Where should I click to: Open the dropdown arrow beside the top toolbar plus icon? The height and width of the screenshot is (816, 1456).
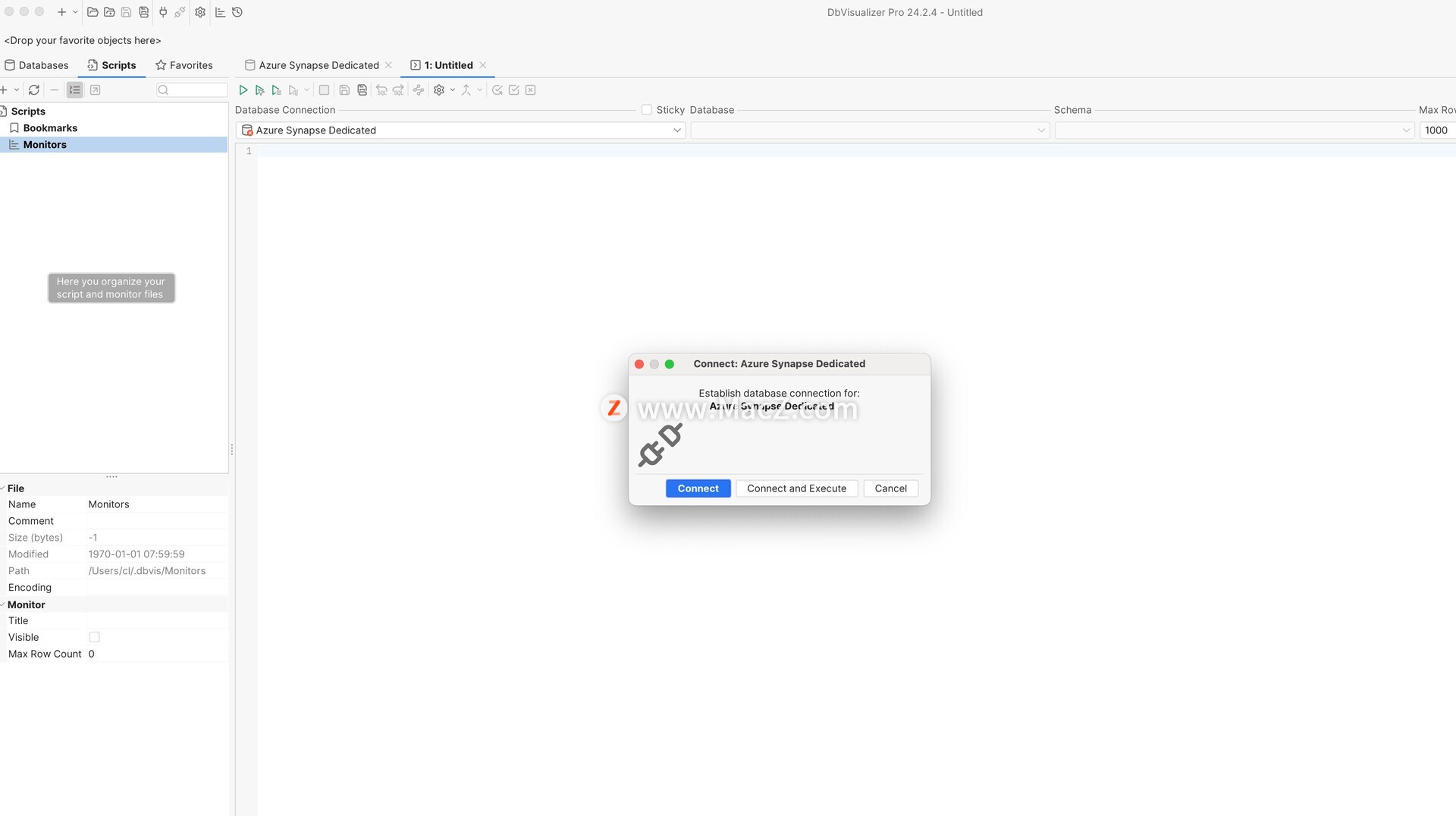point(75,12)
